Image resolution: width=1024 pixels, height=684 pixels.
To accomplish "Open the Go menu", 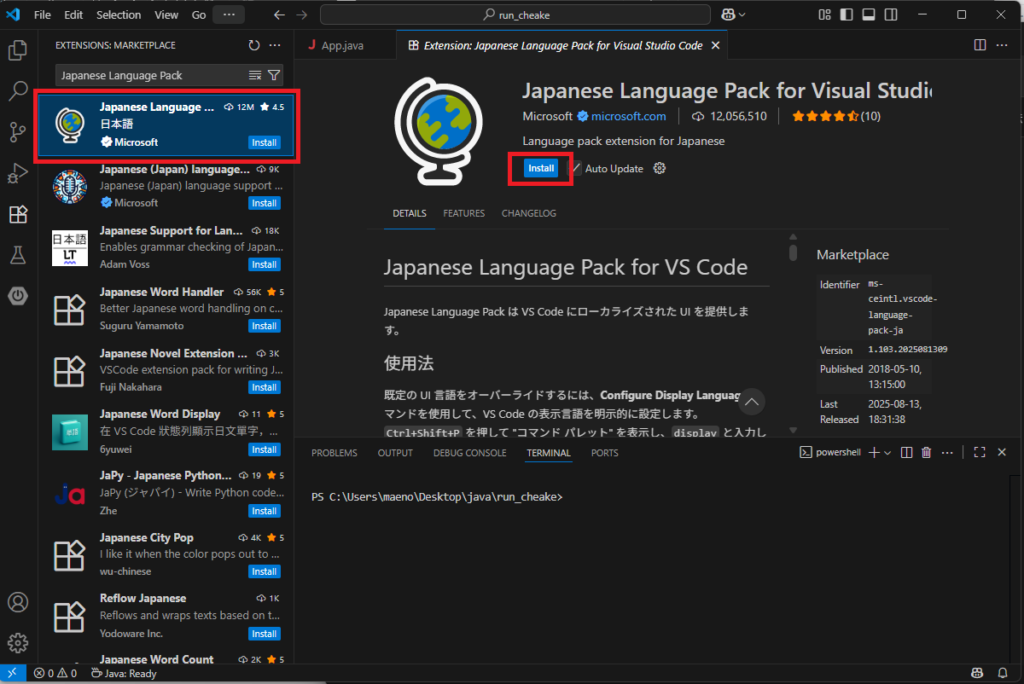I will [199, 14].
